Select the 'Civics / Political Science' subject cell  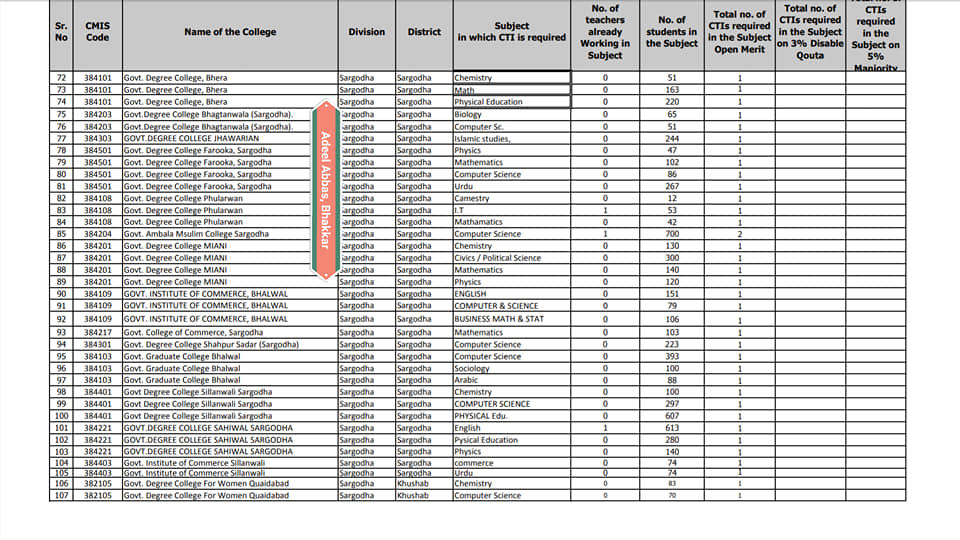pyautogui.click(x=511, y=258)
